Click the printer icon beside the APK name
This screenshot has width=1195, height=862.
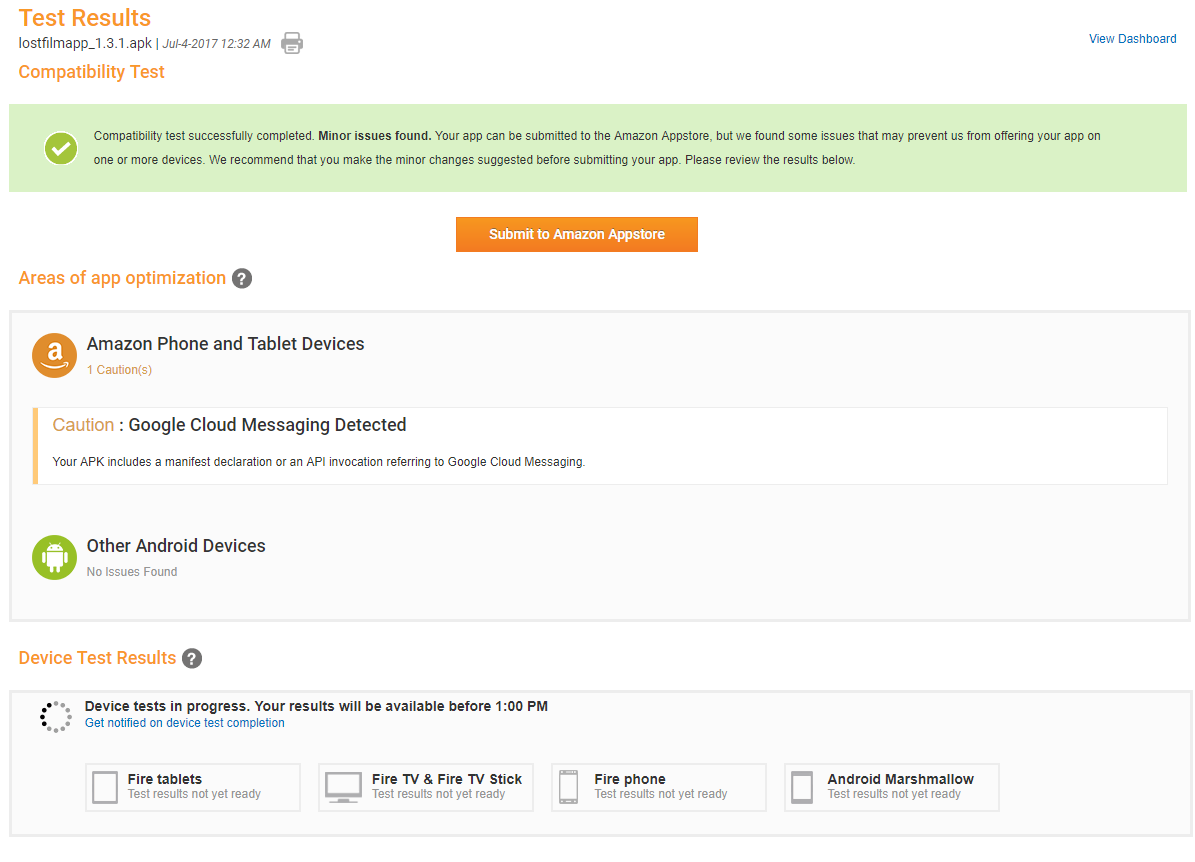pos(291,43)
